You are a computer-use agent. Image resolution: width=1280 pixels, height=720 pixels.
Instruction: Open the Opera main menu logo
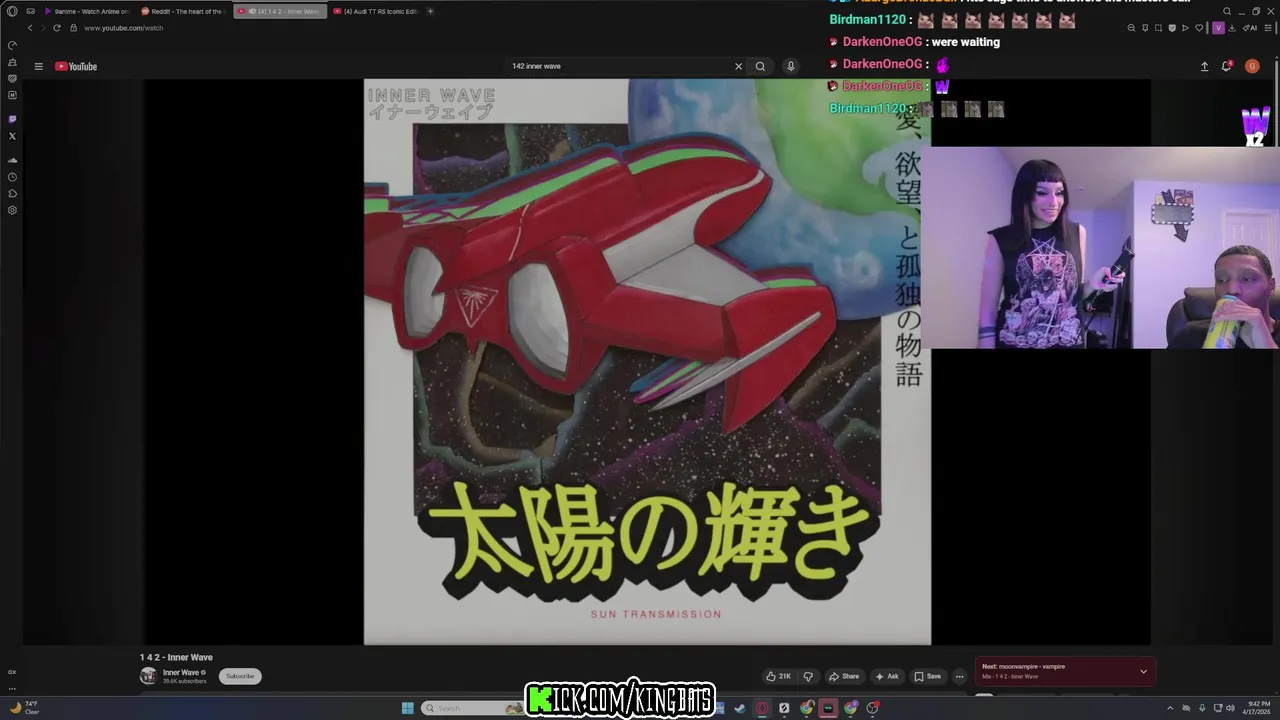point(12,11)
